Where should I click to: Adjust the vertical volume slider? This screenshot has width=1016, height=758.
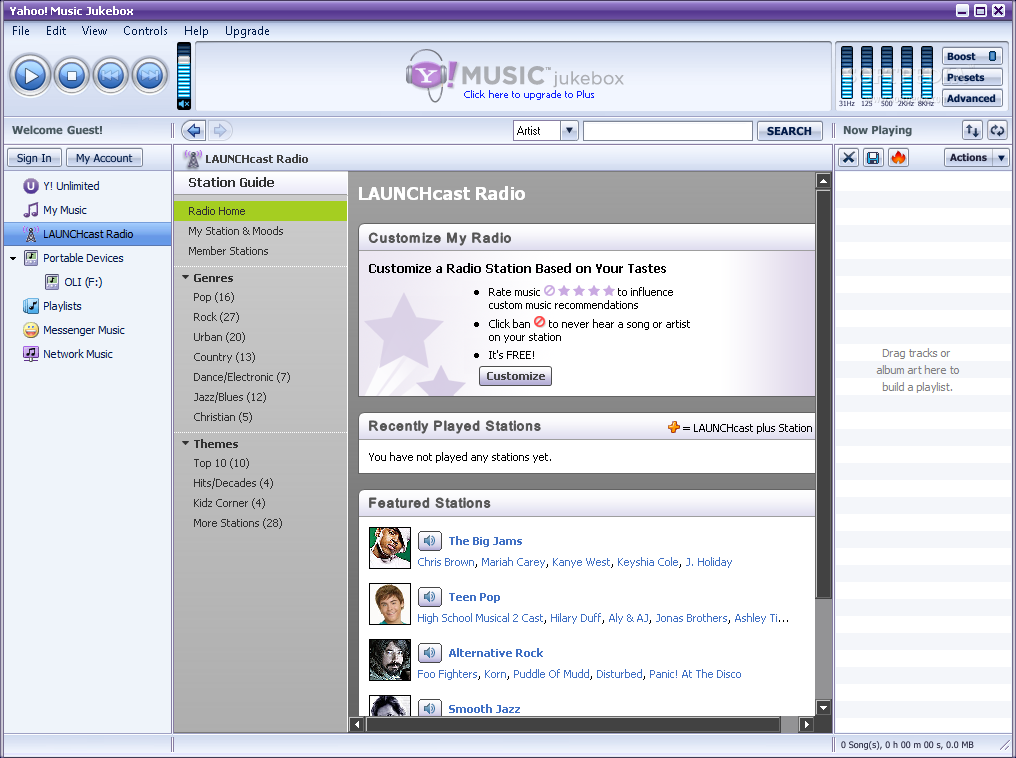tap(184, 71)
